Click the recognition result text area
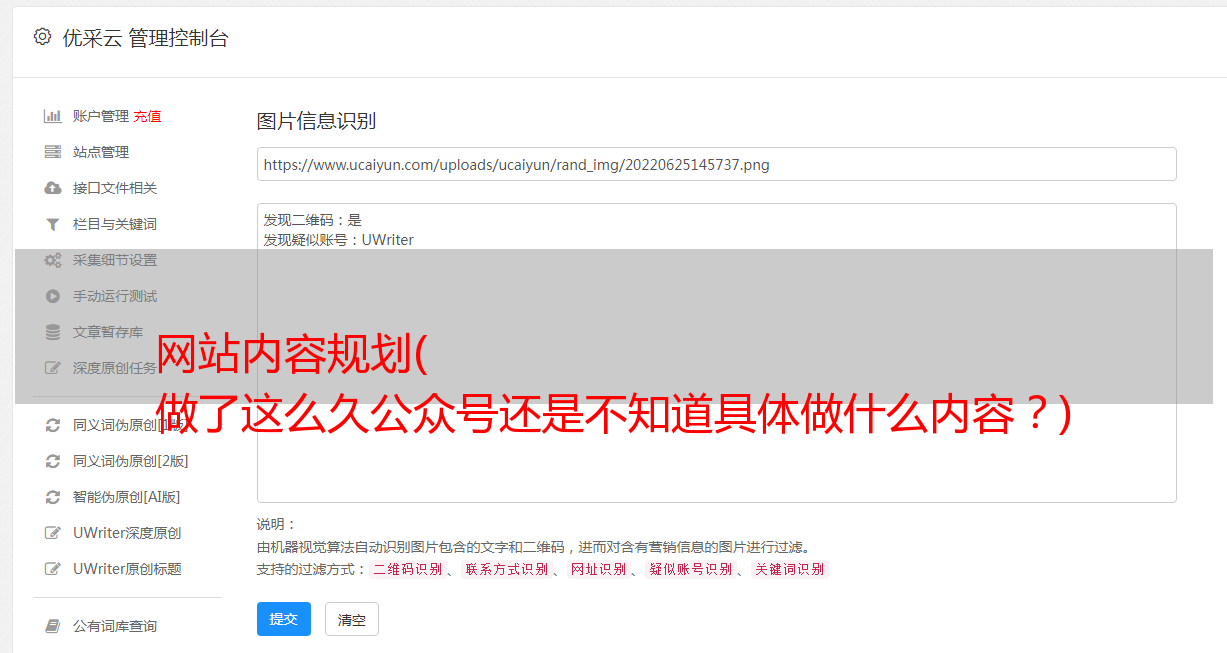 (716, 352)
